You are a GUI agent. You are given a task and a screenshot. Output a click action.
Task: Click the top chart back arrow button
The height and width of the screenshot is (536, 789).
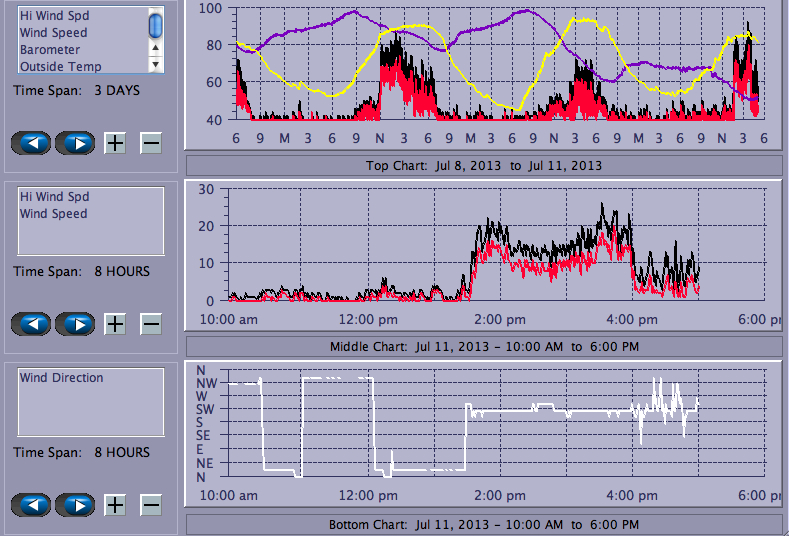(x=34, y=143)
